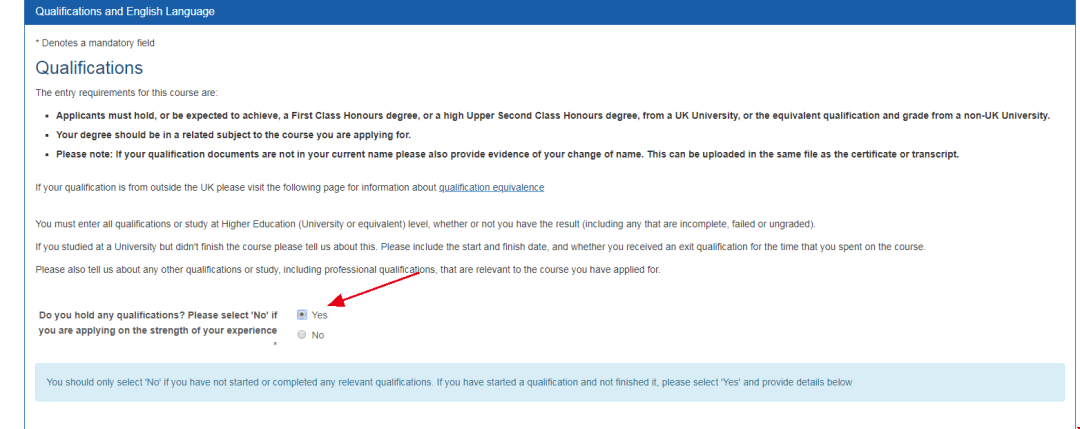
Task: Click the mandatory asterisk below the question label
Action: pyautogui.click(x=273, y=345)
